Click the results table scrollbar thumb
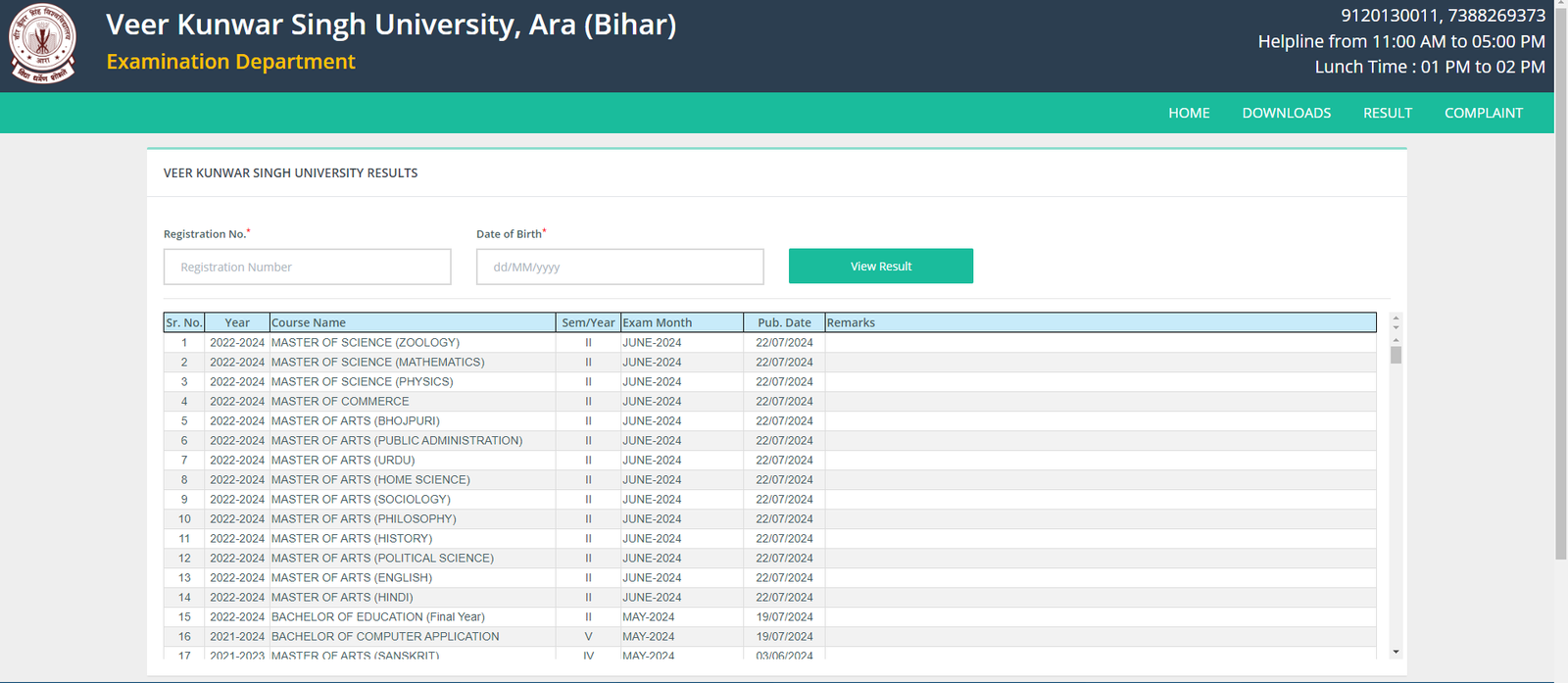 click(1396, 355)
